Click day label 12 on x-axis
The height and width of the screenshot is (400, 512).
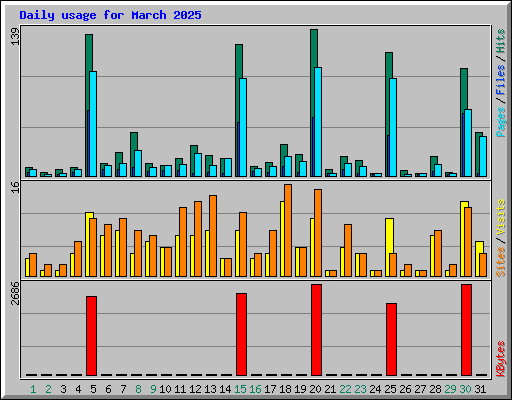(x=195, y=389)
